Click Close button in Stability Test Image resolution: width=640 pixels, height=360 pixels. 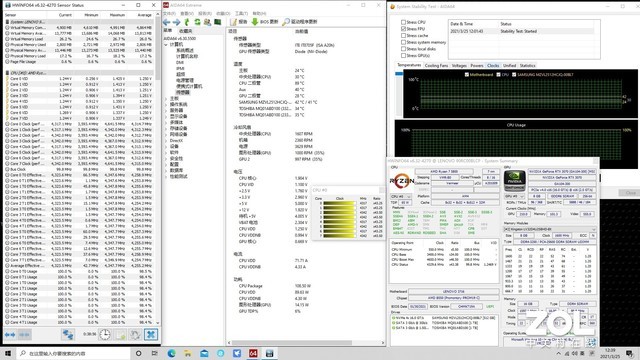[x=631, y=193]
